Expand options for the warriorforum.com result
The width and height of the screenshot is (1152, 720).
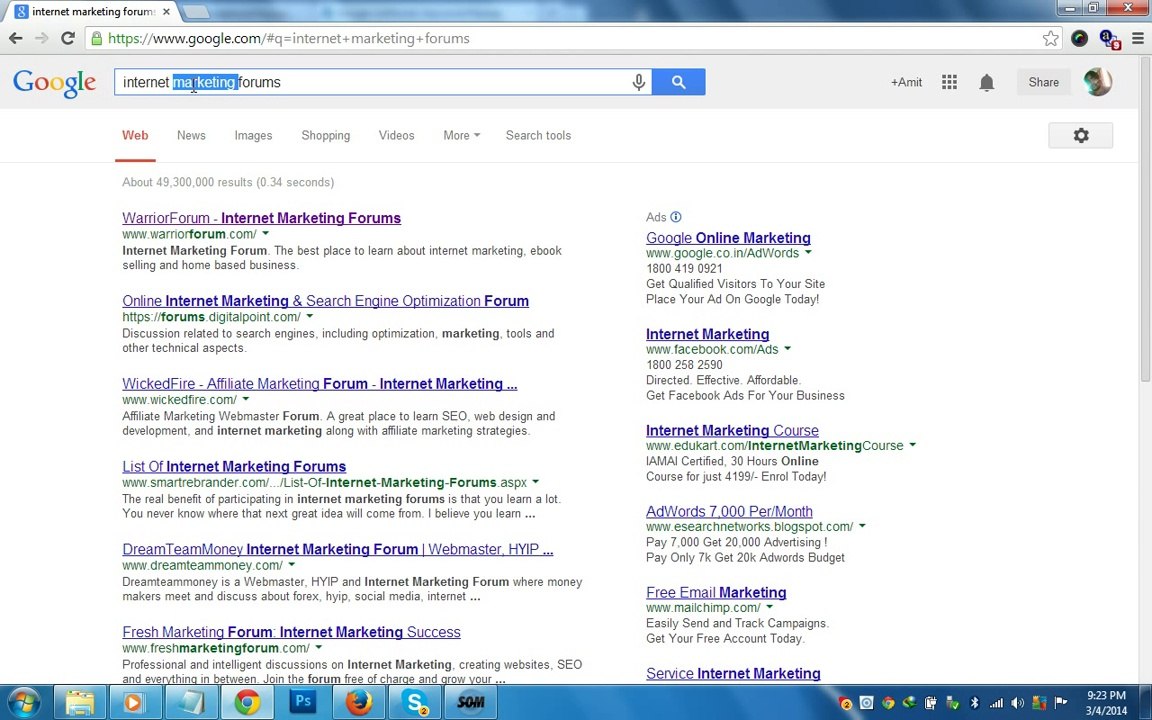(x=265, y=234)
